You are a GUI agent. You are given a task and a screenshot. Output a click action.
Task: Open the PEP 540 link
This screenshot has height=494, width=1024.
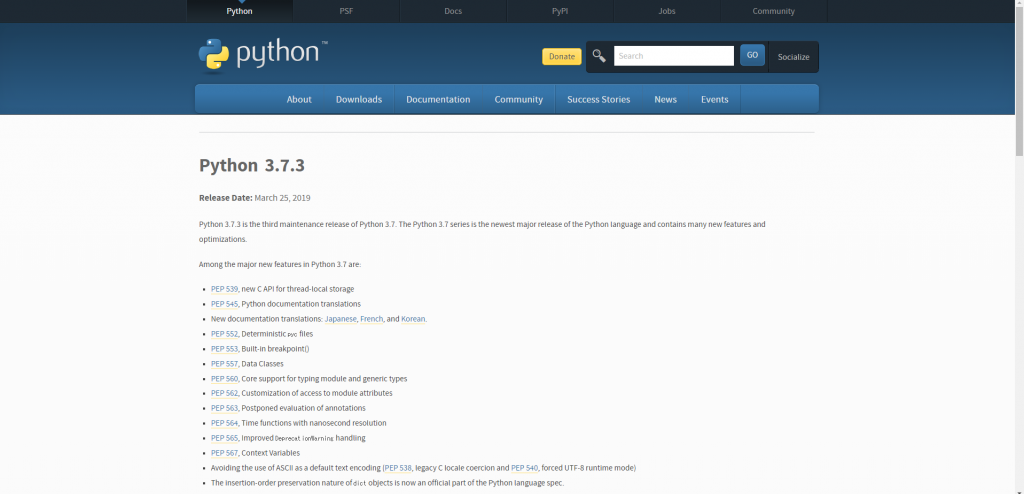coord(524,468)
